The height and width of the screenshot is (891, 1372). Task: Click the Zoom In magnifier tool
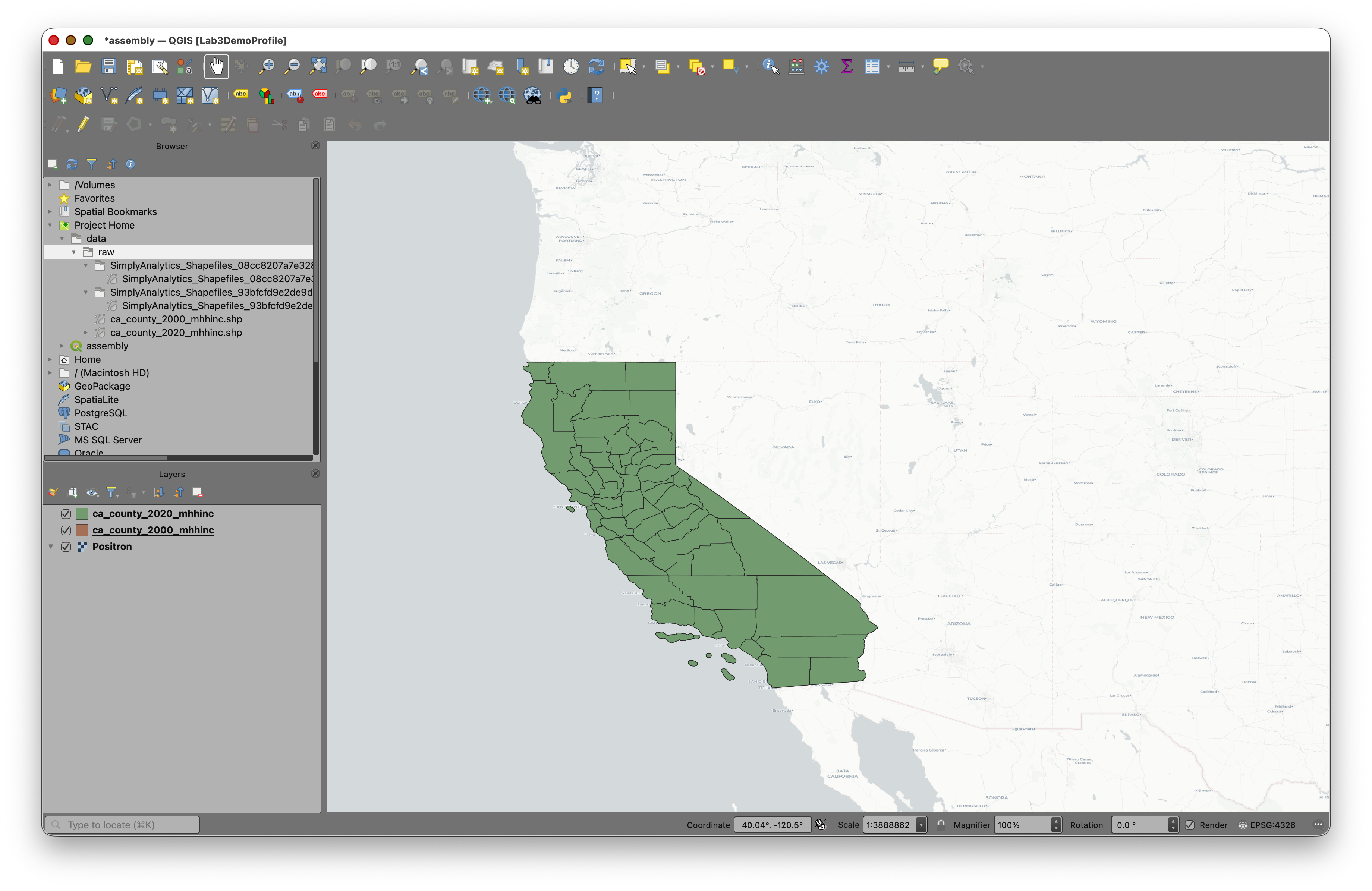click(266, 66)
